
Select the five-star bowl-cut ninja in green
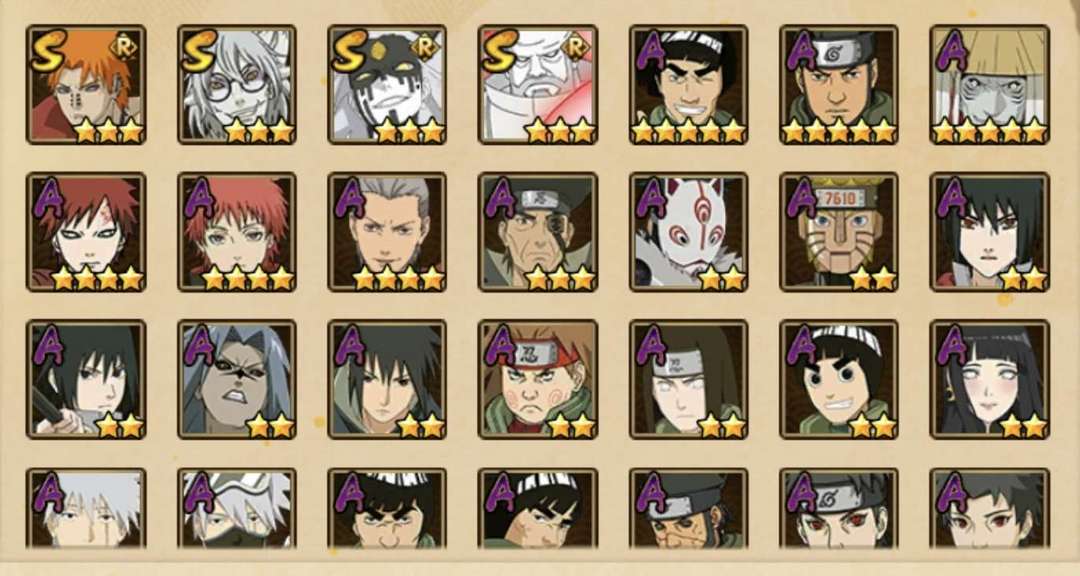tap(689, 85)
